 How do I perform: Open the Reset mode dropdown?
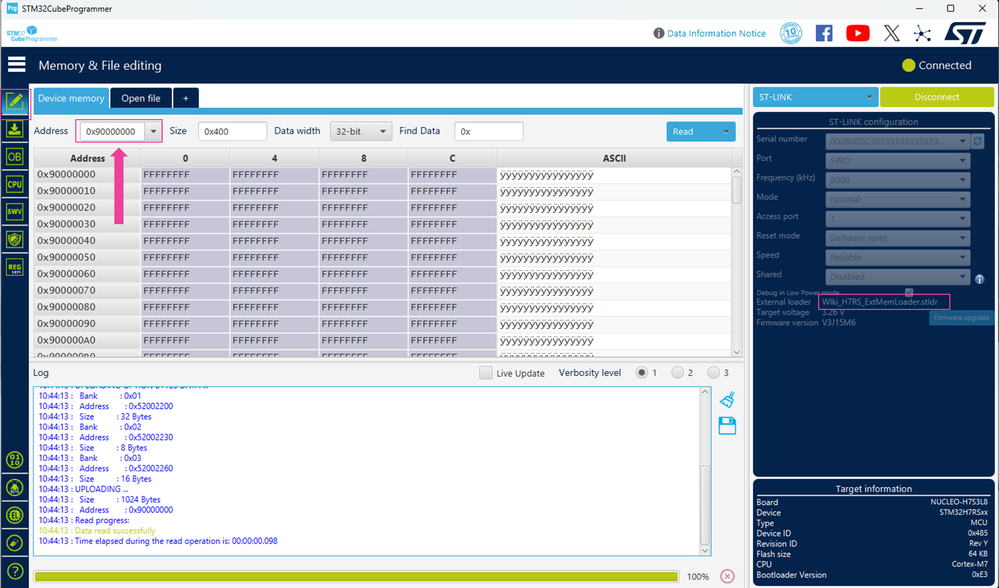tap(898, 238)
